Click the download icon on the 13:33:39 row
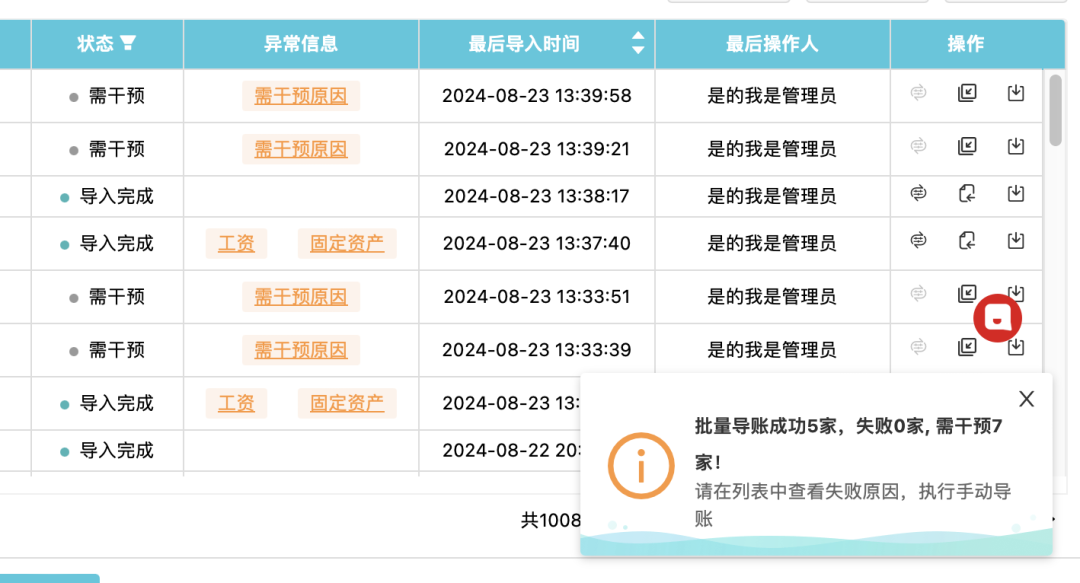The width and height of the screenshot is (1080, 583). coord(1016,349)
